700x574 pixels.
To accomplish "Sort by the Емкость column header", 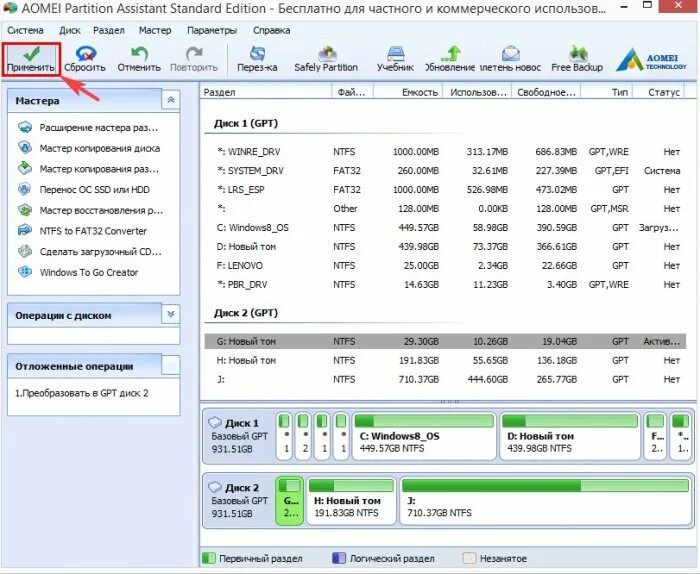I will (x=408, y=92).
